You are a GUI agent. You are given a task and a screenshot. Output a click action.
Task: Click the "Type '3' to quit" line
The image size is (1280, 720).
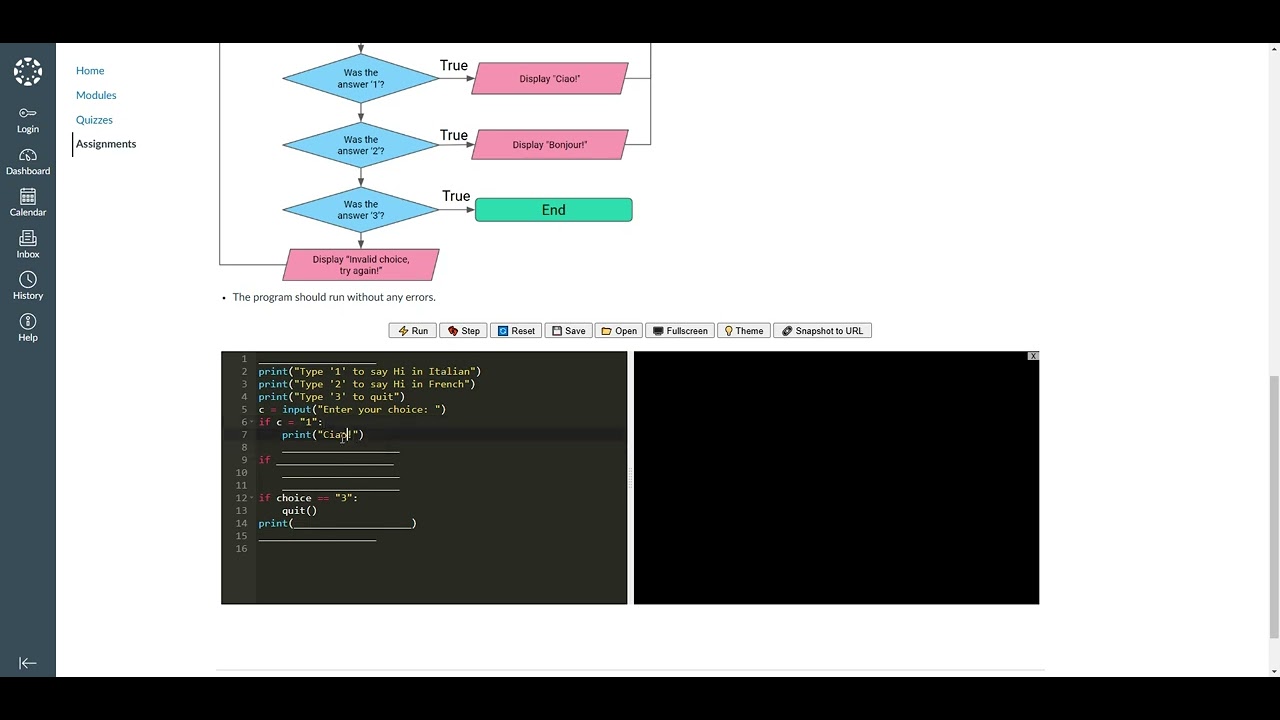click(x=331, y=397)
